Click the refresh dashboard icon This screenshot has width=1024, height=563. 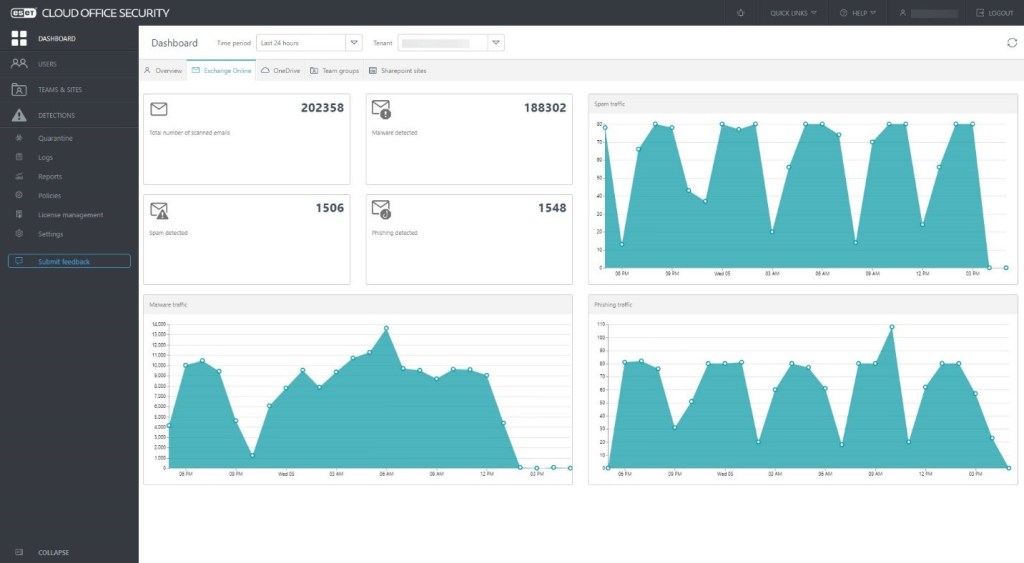[x=1011, y=43]
